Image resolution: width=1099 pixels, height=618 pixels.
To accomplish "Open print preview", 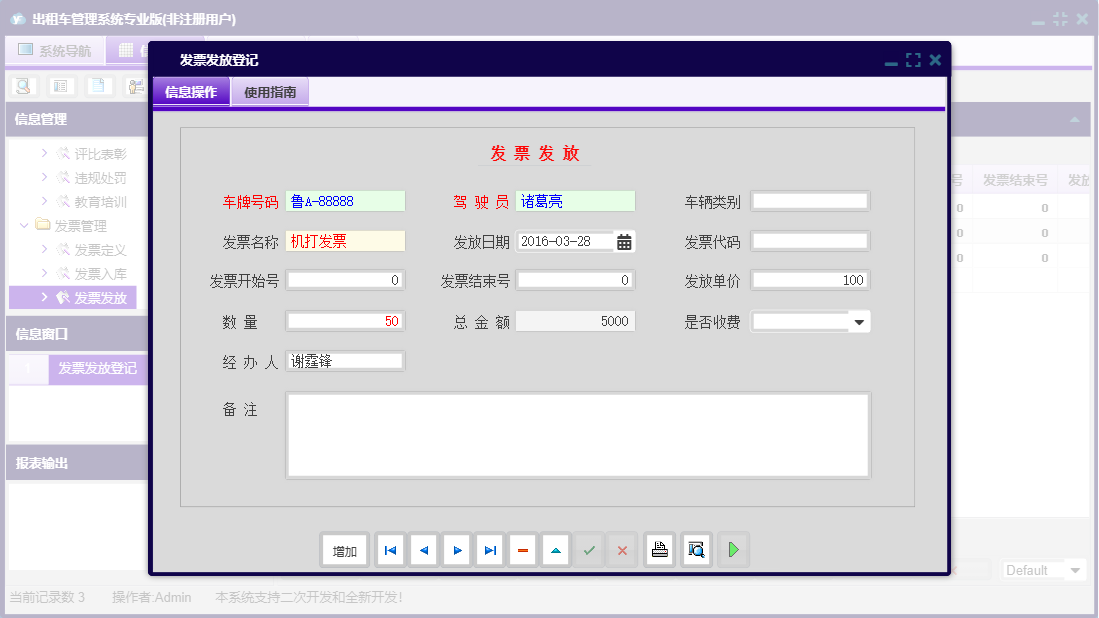I will [x=695, y=549].
